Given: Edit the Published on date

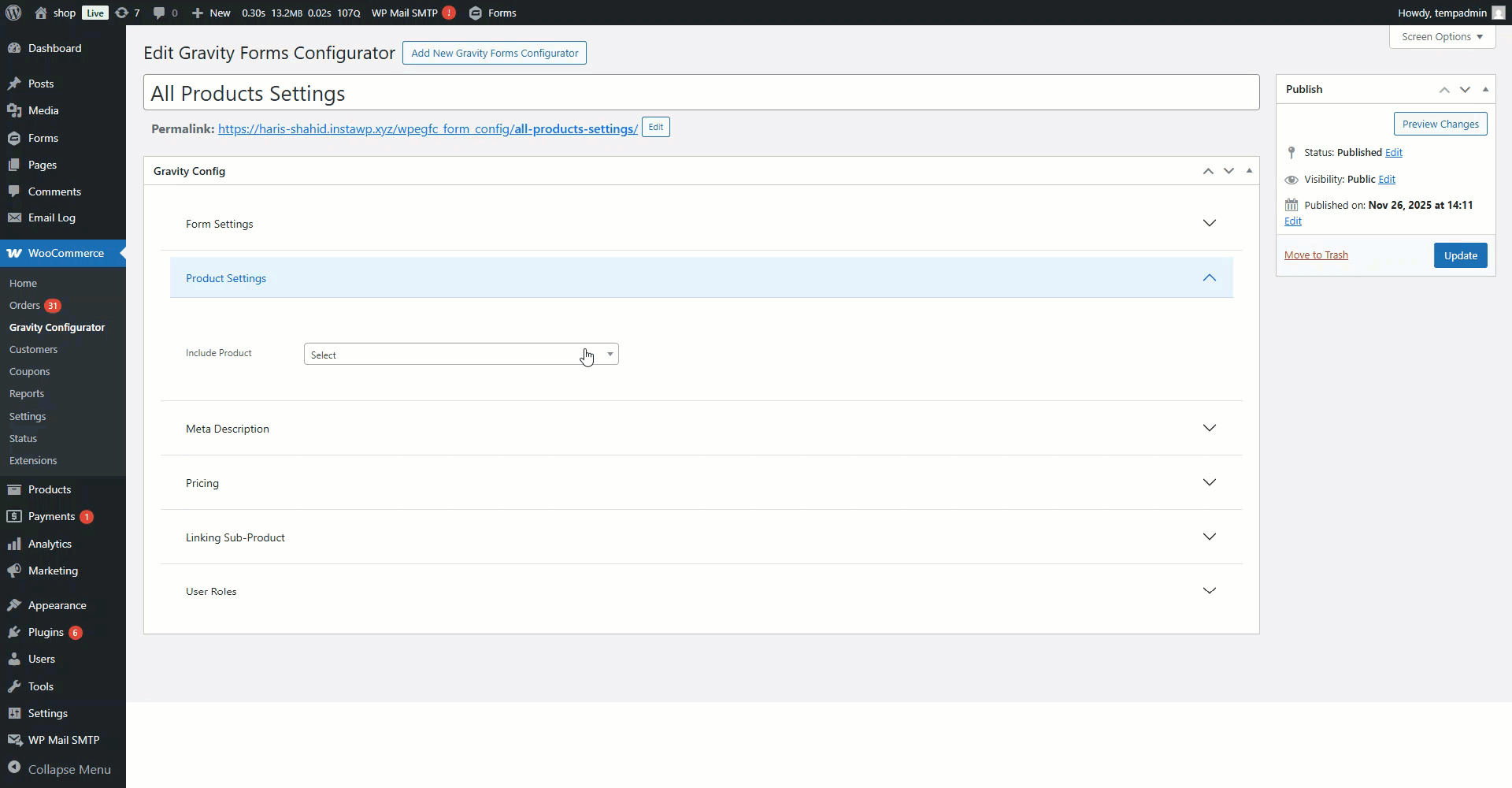Looking at the screenshot, I should point(1293,221).
